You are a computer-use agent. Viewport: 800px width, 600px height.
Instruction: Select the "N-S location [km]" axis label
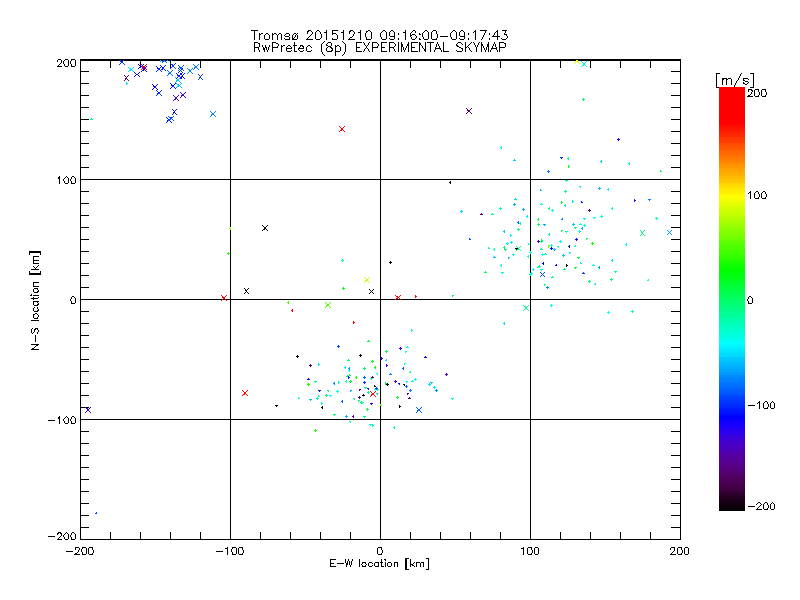[35, 300]
